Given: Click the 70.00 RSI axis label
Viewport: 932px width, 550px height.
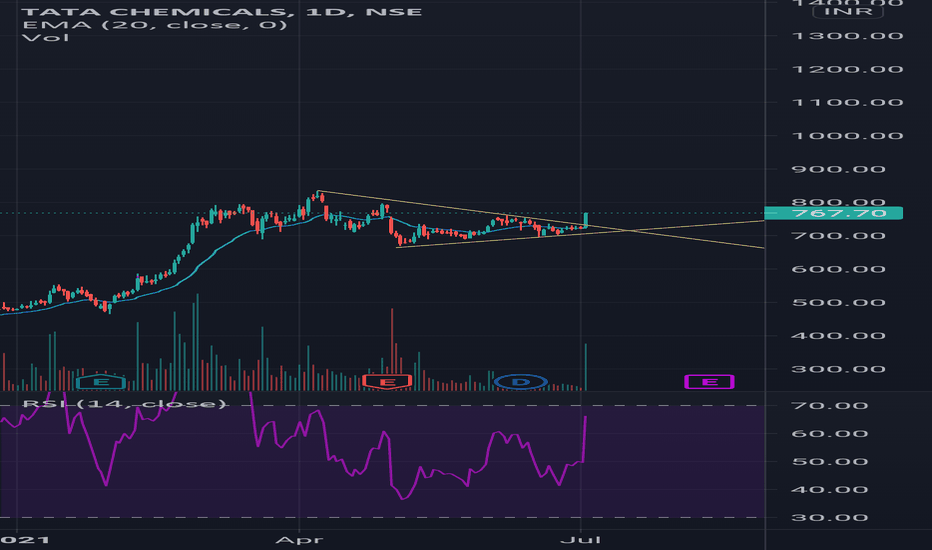Looking at the screenshot, I should point(830,406).
